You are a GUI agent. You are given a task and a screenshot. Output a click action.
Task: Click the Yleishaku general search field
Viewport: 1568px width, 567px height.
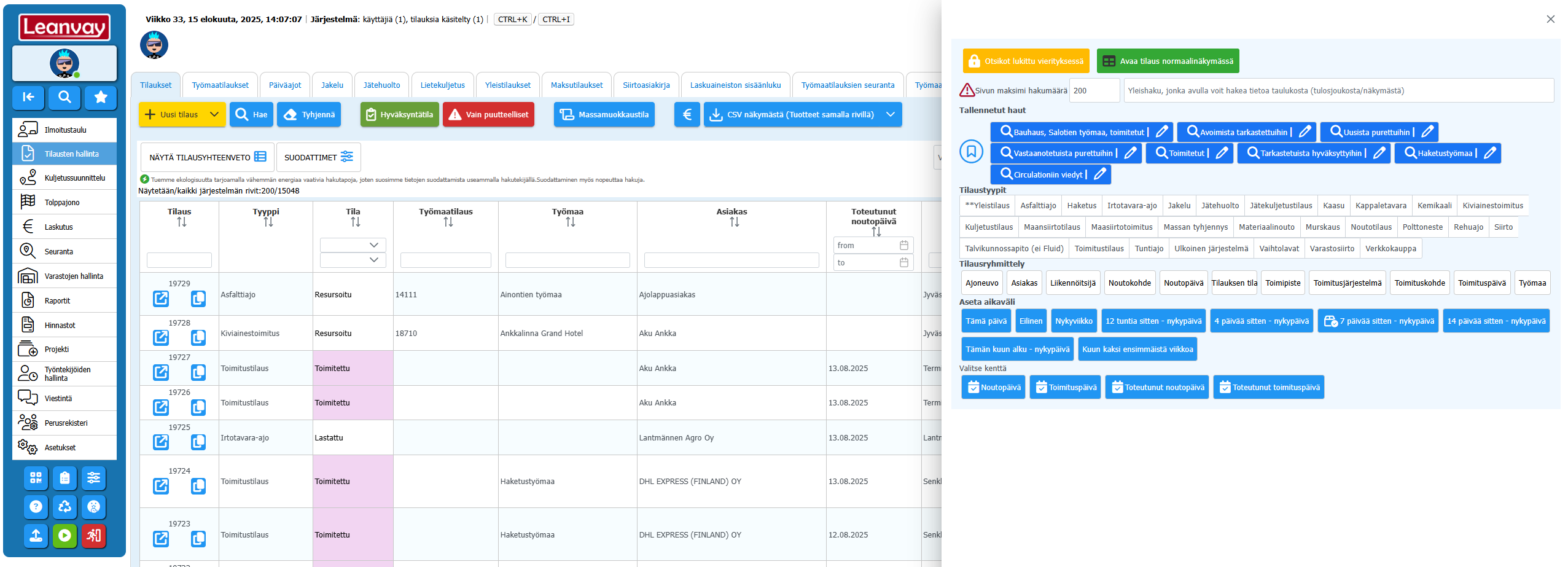1338,91
